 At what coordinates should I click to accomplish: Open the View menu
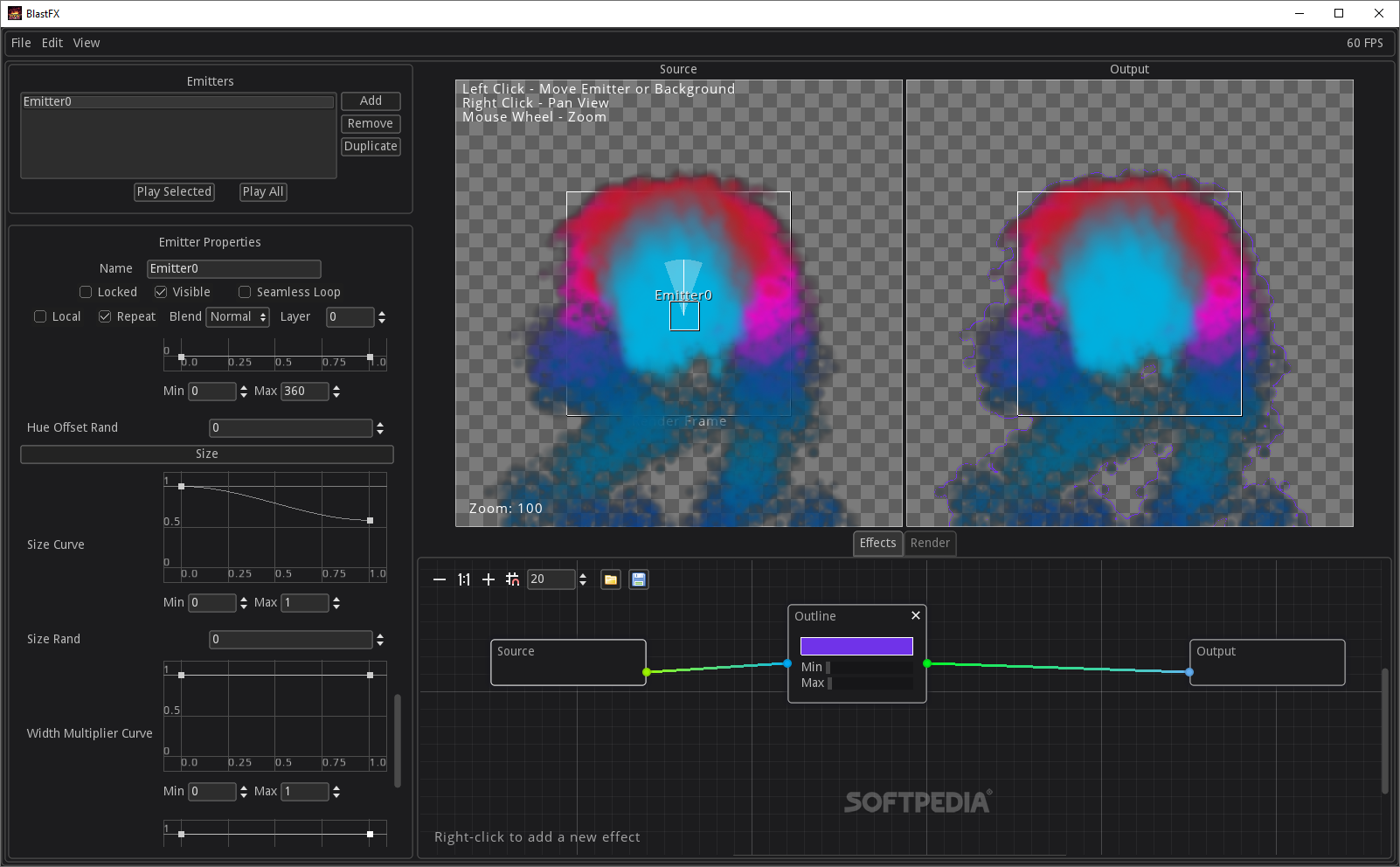pyautogui.click(x=87, y=43)
